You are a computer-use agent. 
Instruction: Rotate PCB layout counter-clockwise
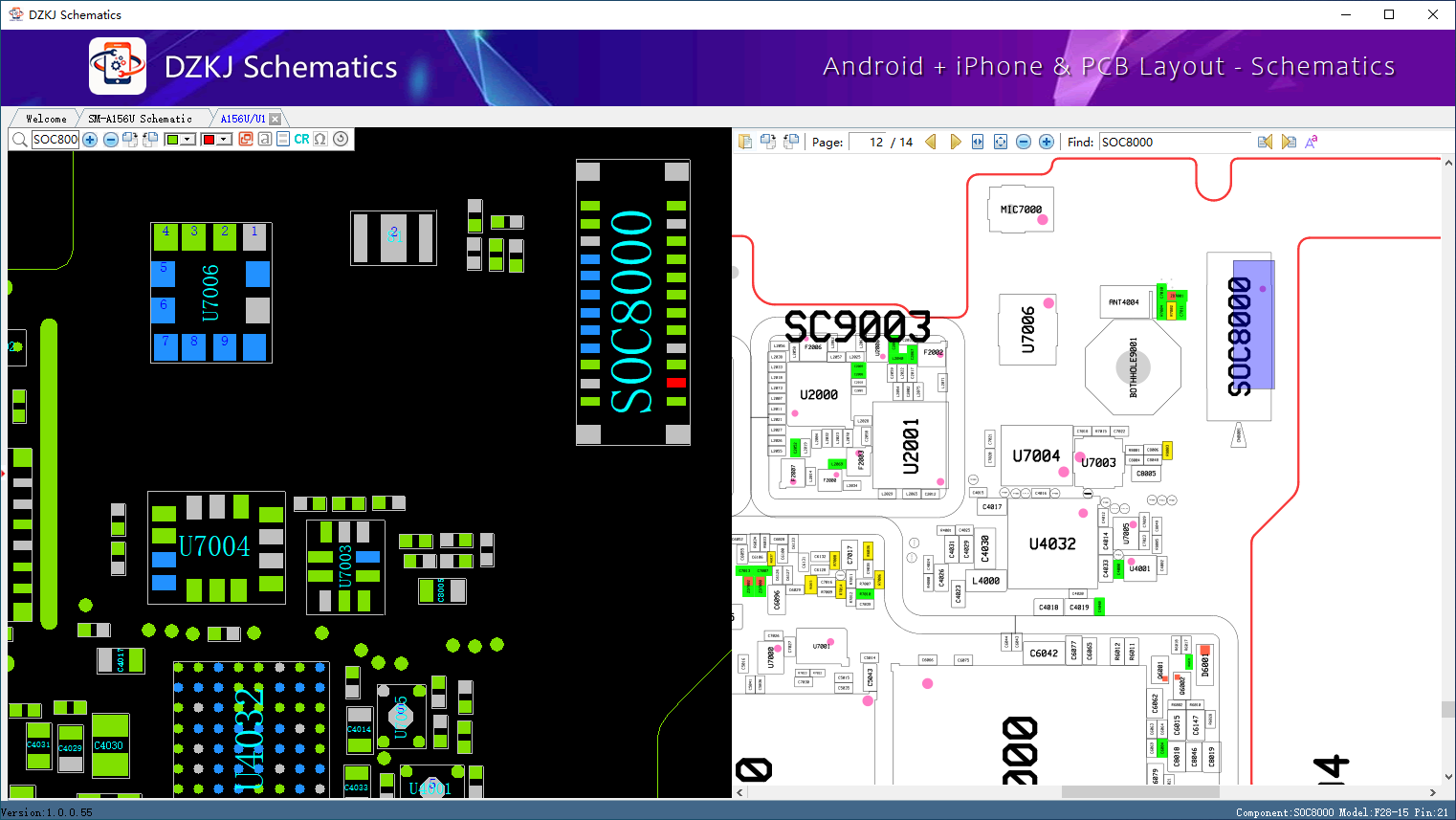click(x=150, y=140)
